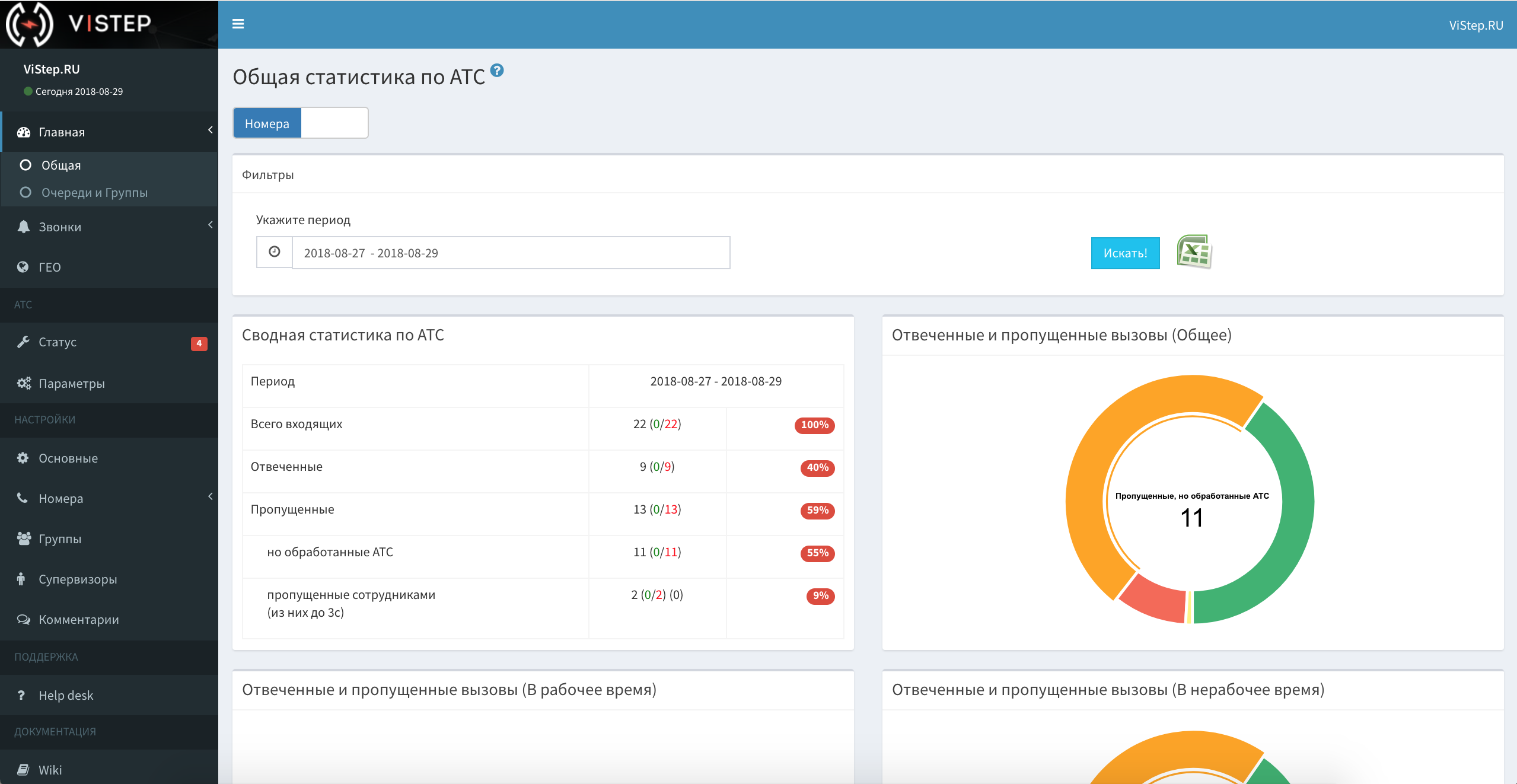1517x784 pixels.
Task: Open the Группы menu item
Action: (109, 538)
